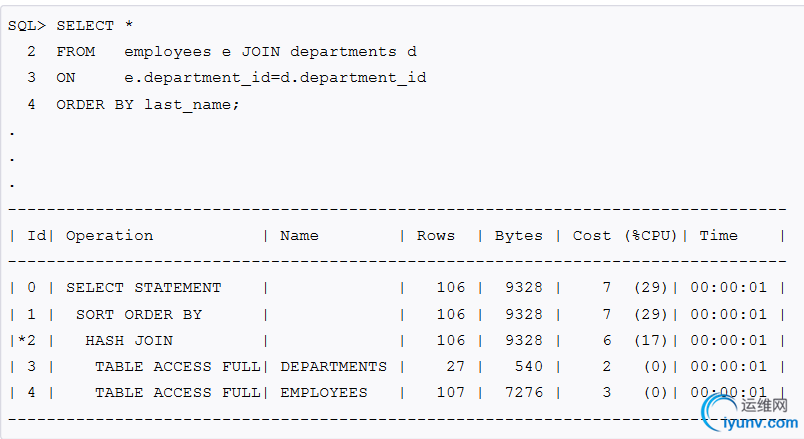Click the "Rows" column header
Screen dimensions: 804x439
tap(435, 236)
